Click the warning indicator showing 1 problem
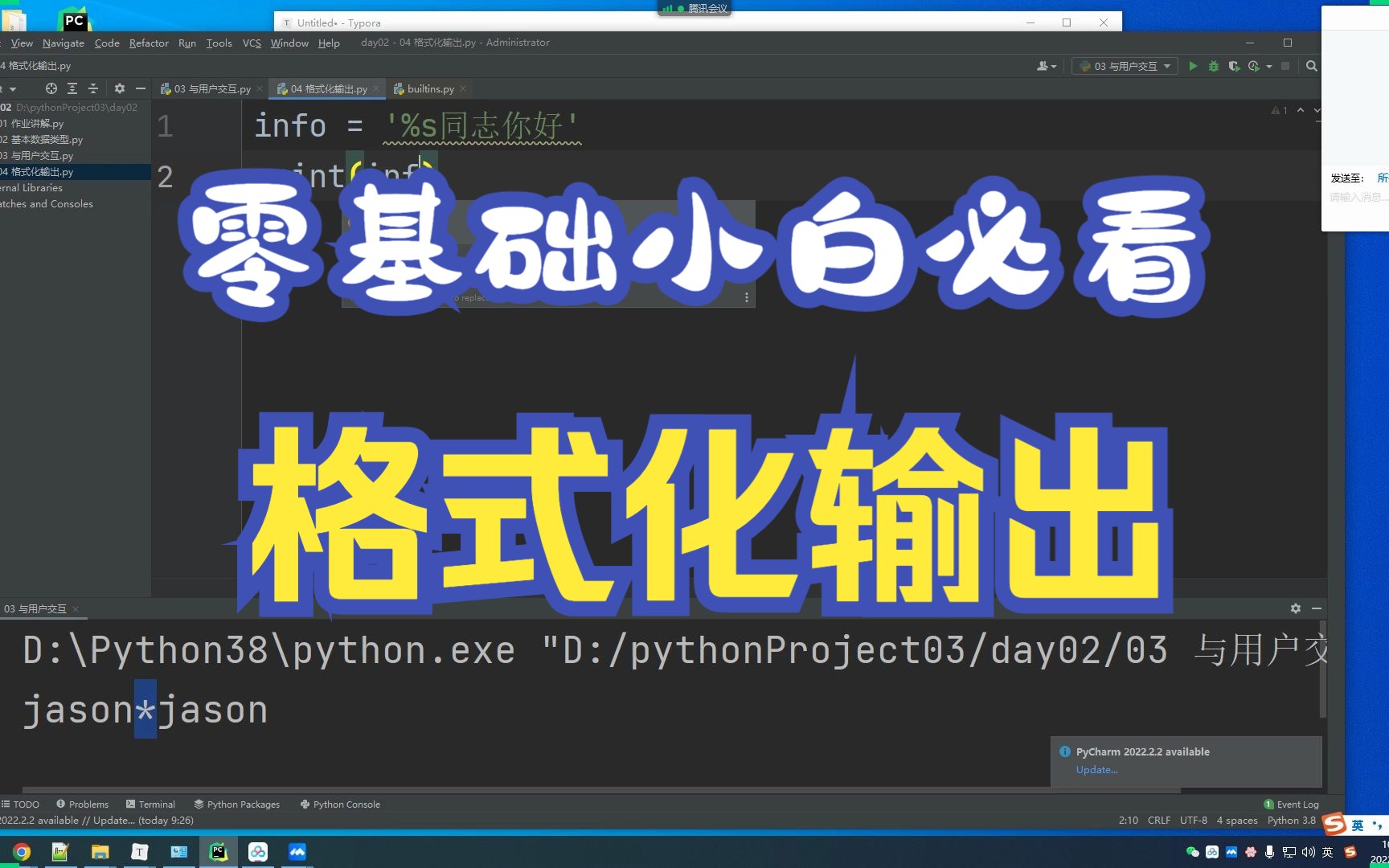This screenshot has height=868, width=1389. [1279, 110]
